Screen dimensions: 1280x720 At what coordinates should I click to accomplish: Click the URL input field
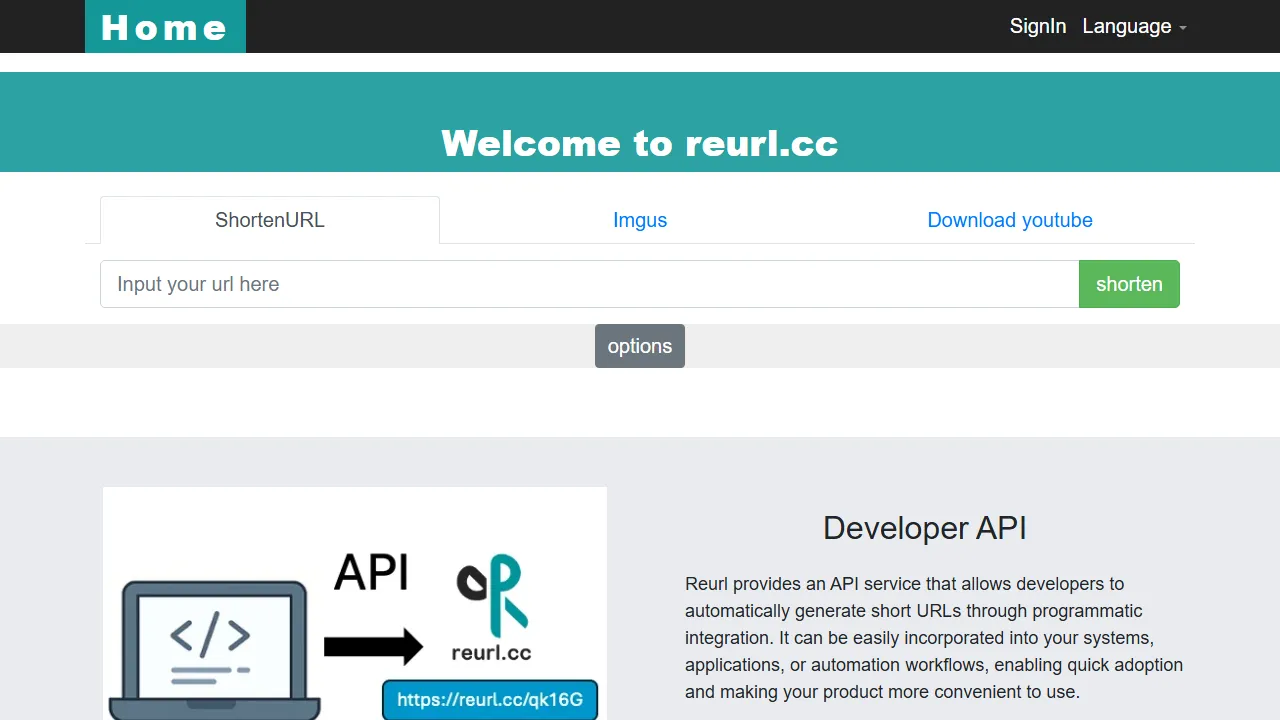click(589, 284)
